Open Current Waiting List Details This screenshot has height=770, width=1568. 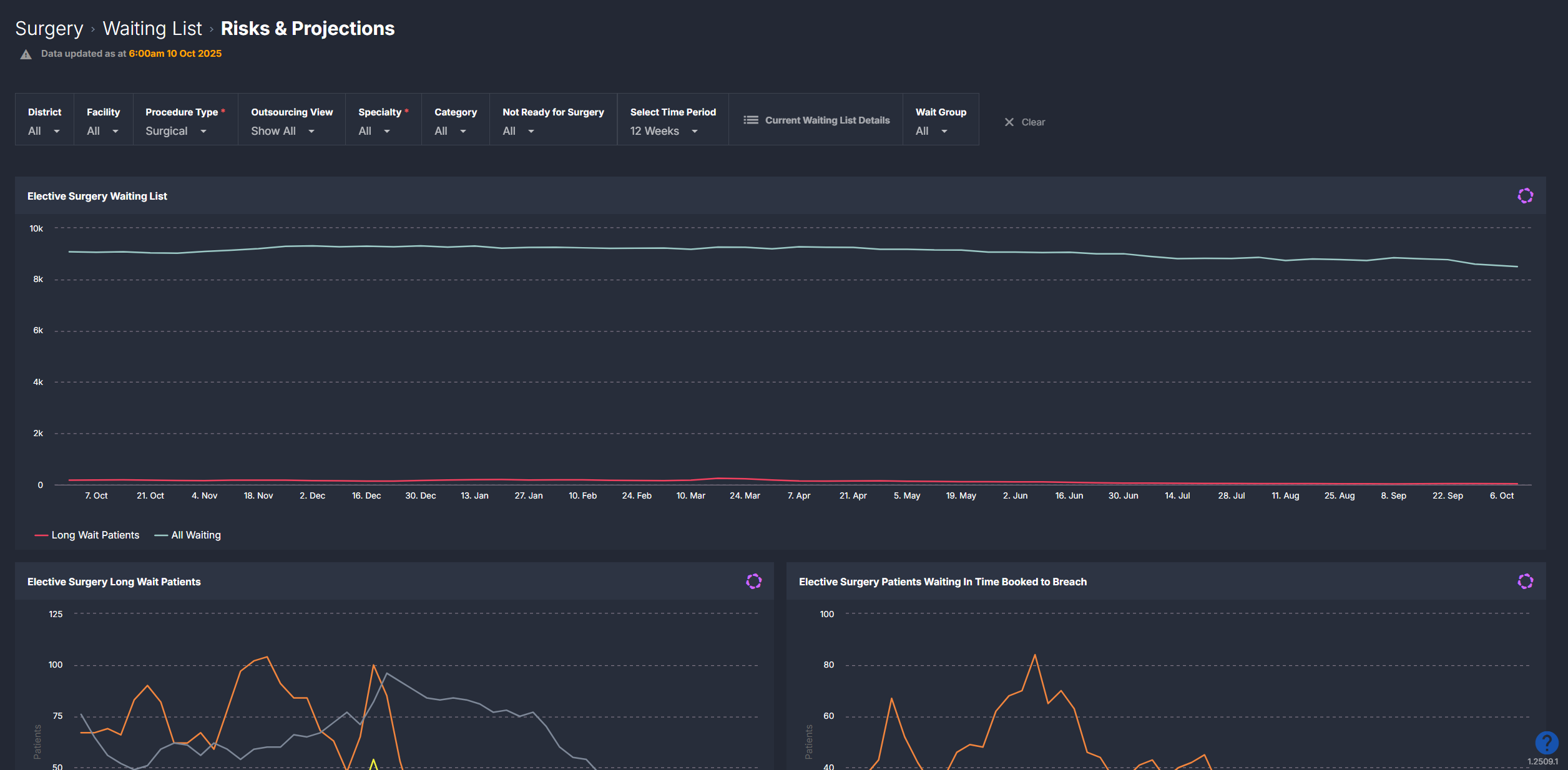coord(826,120)
